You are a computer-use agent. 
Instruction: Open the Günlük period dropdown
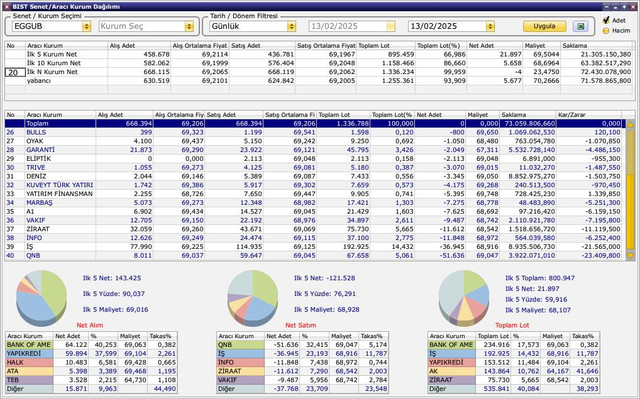(291, 27)
